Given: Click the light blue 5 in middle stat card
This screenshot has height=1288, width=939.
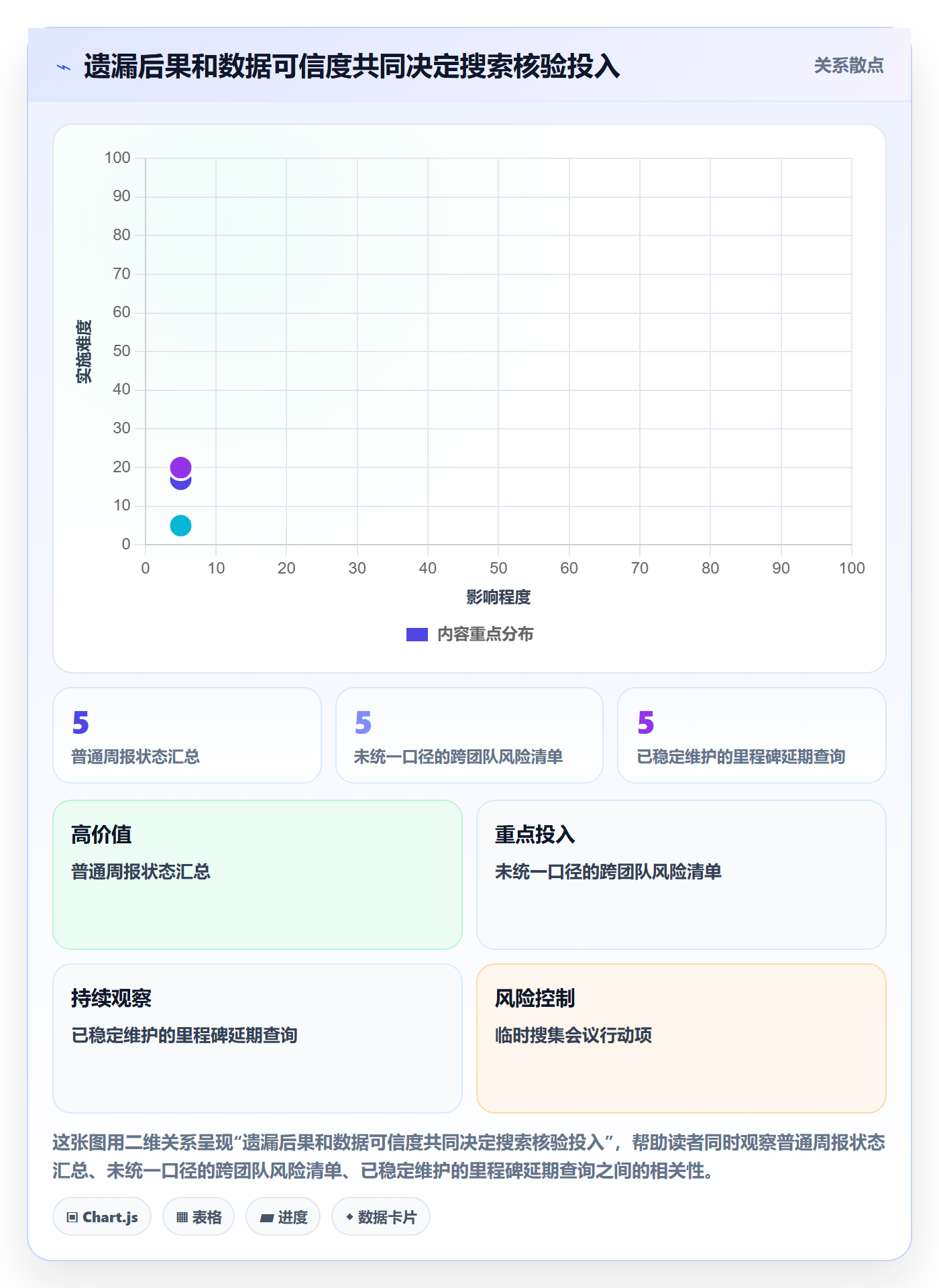Looking at the screenshot, I should tap(363, 722).
